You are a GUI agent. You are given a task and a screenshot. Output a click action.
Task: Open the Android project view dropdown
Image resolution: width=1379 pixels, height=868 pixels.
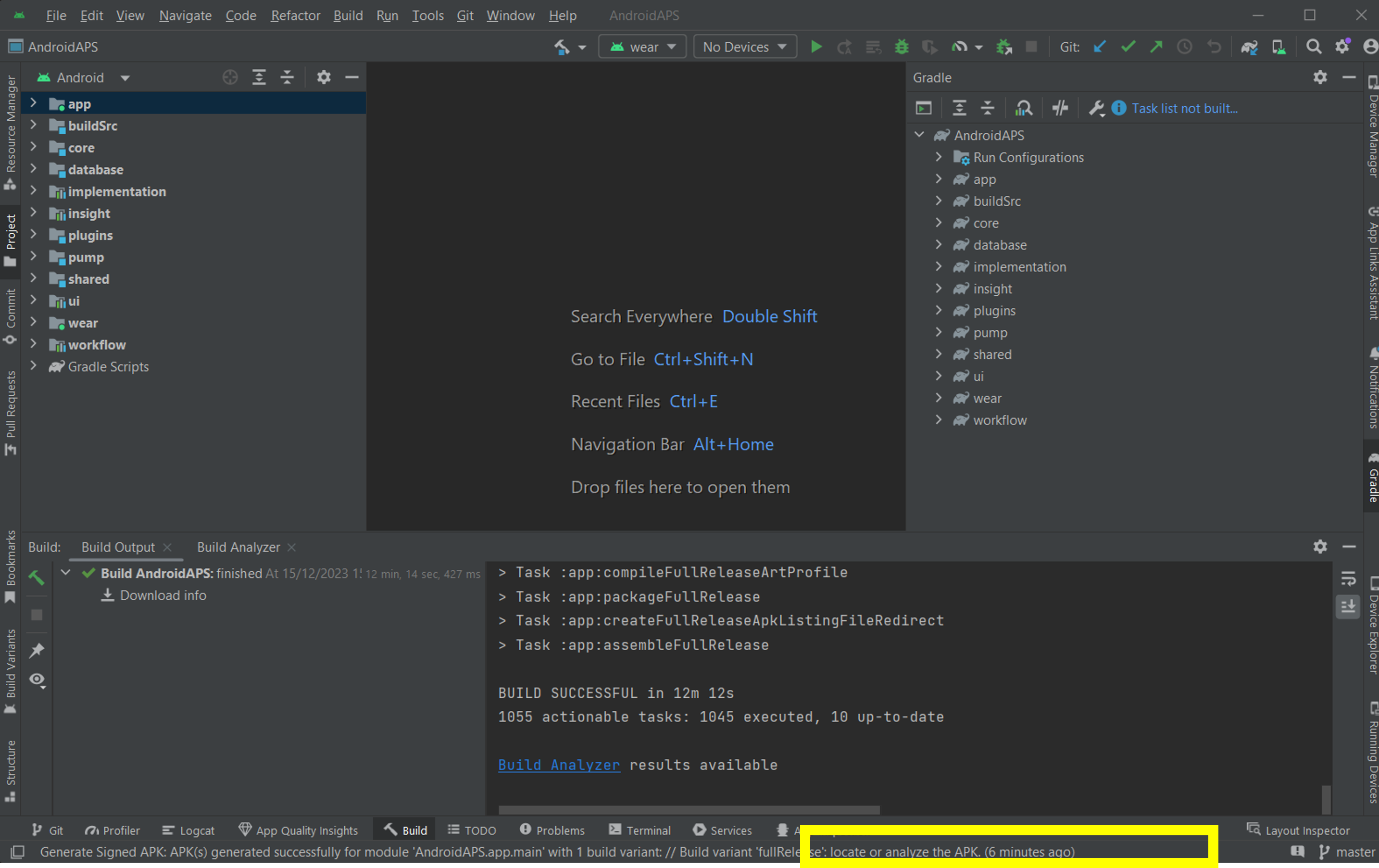(x=83, y=77)
